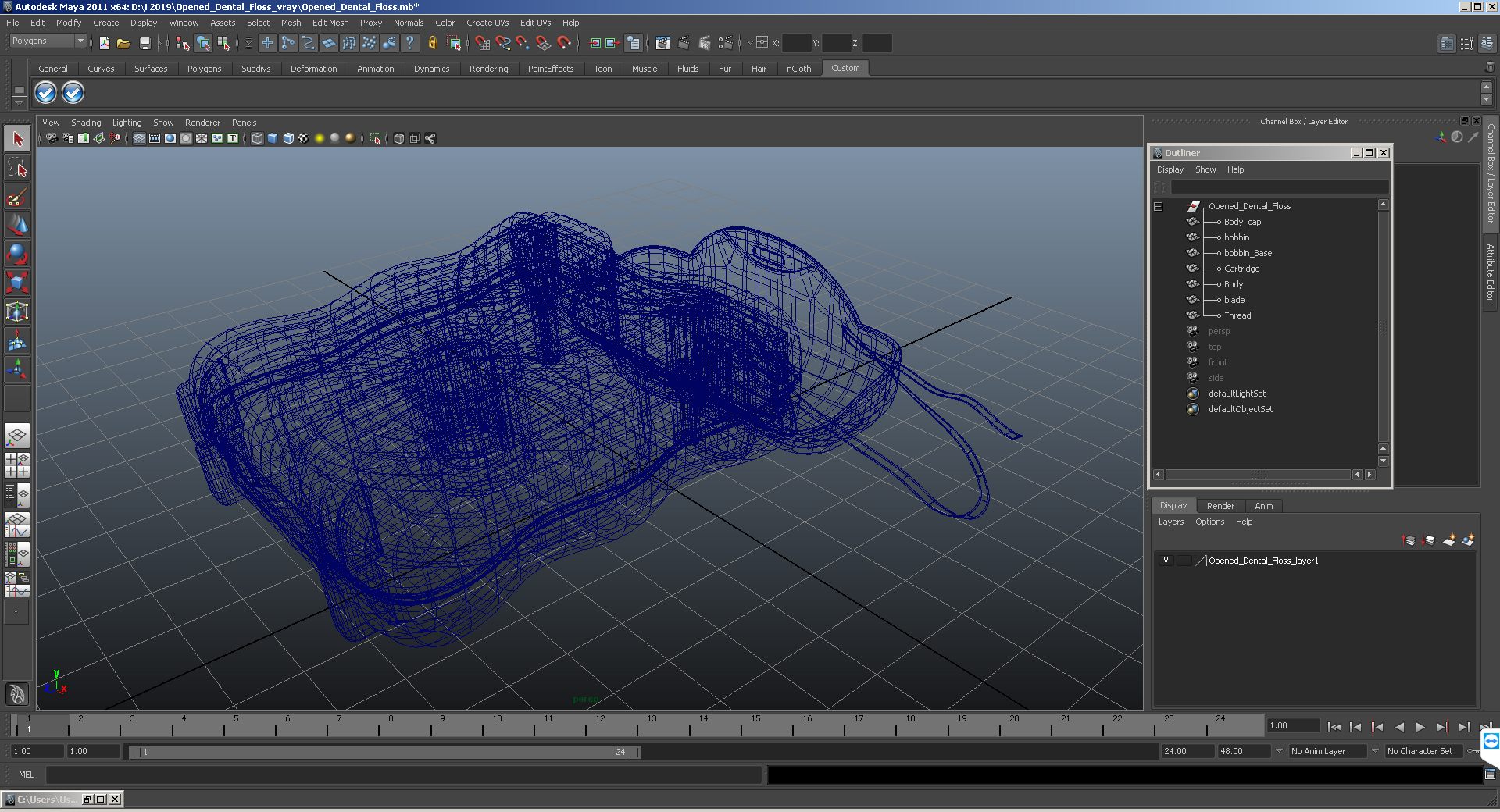Enable Snap to points magnet icon
This screenshot has height=812, width=1500.
(x=523, y=43)
